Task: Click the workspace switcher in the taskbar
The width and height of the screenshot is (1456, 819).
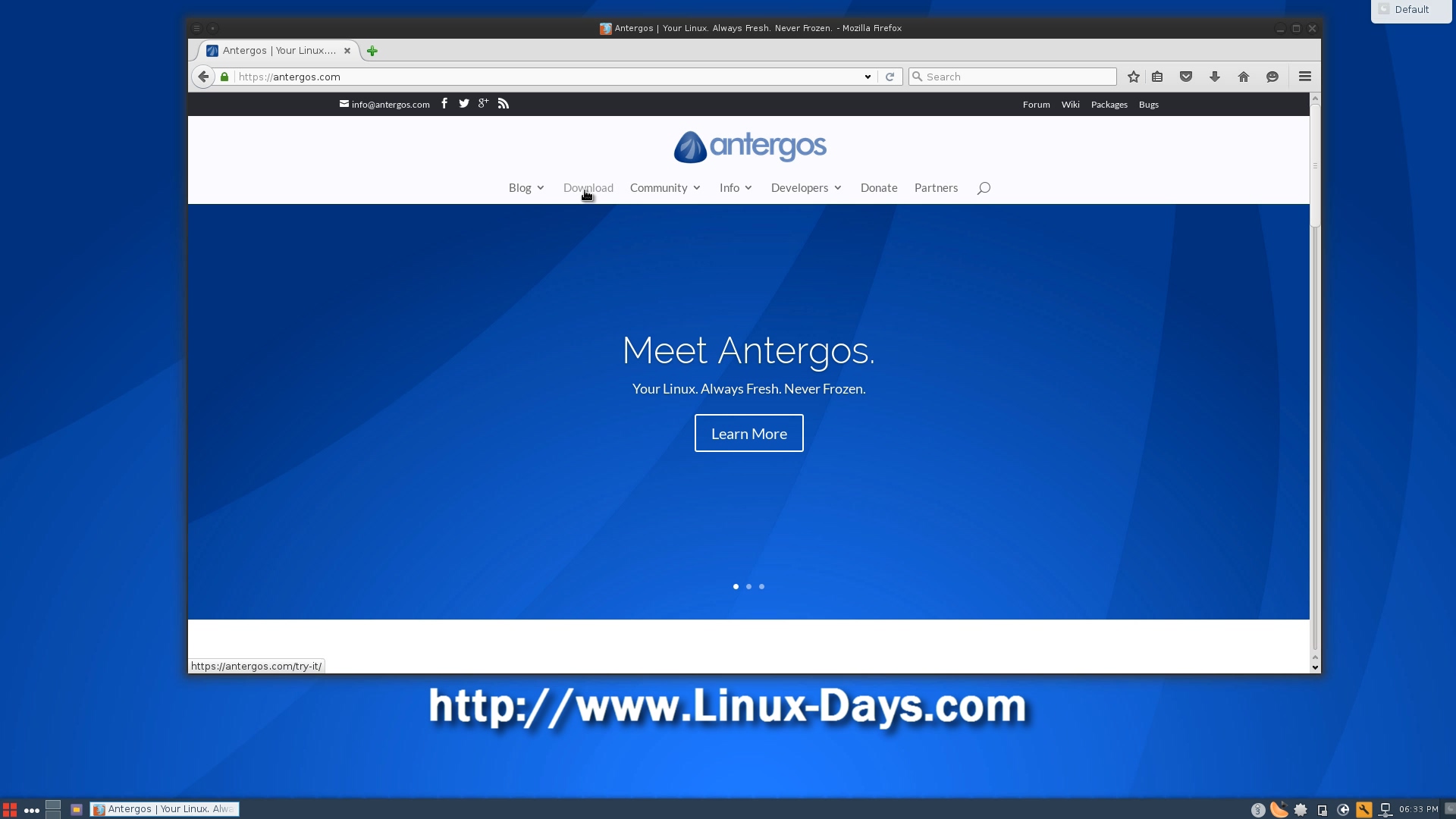Action: point(53,809)
